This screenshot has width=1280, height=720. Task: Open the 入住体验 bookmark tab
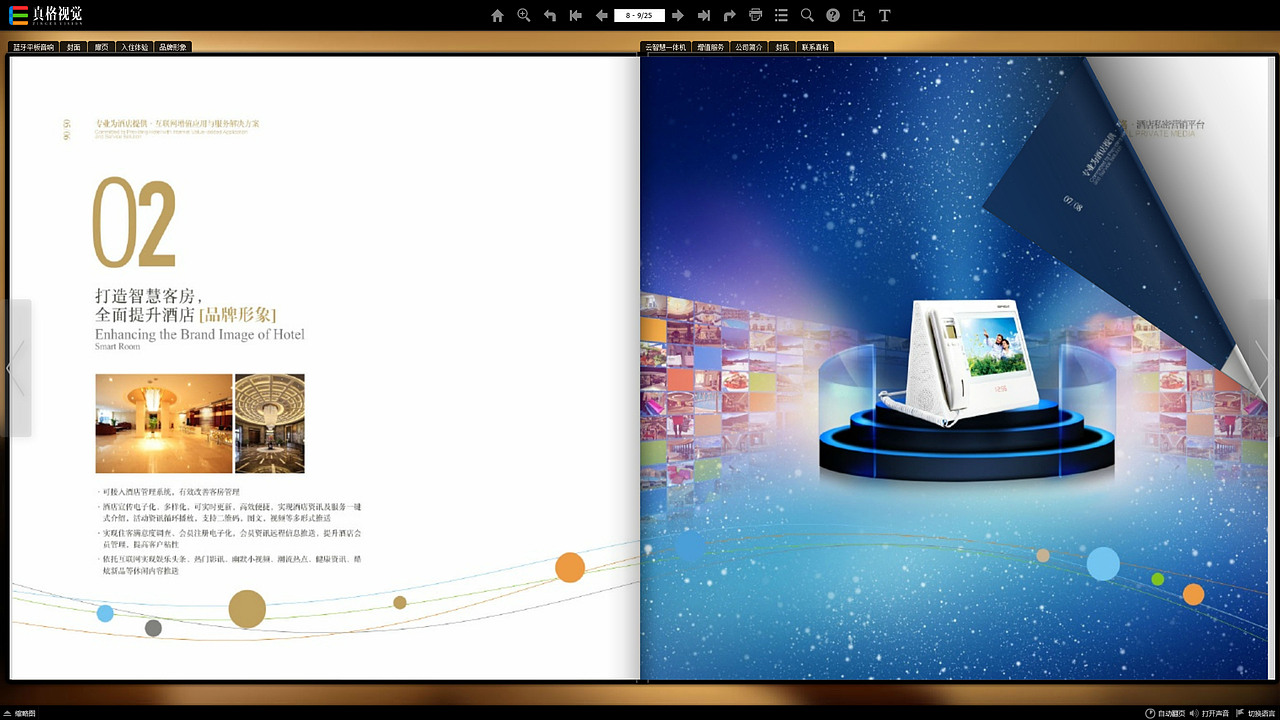click(x=134, y=47)
